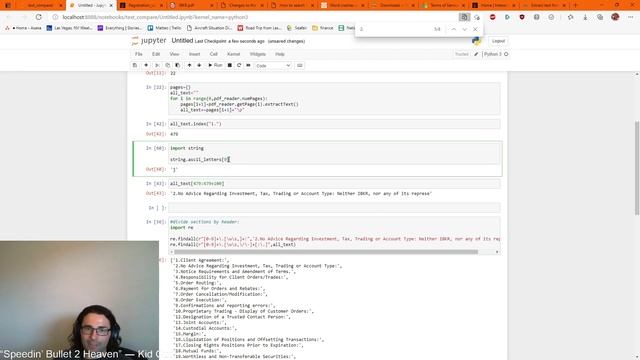The image size is (640, 360).
Task: Click the edit mode pencil indicator
Action: click(x=476, y=54)
